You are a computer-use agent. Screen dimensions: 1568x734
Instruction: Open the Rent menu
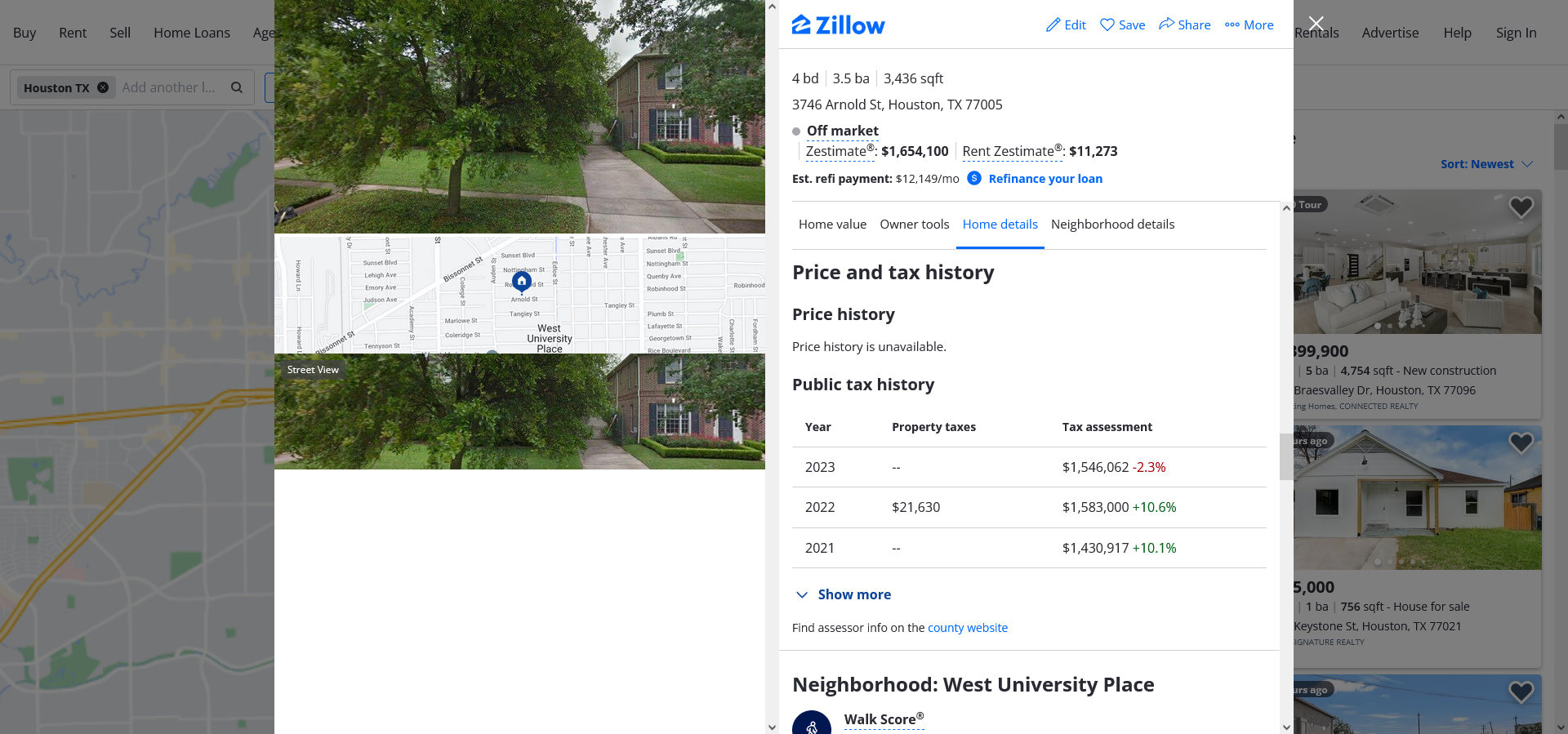point(73,33)
